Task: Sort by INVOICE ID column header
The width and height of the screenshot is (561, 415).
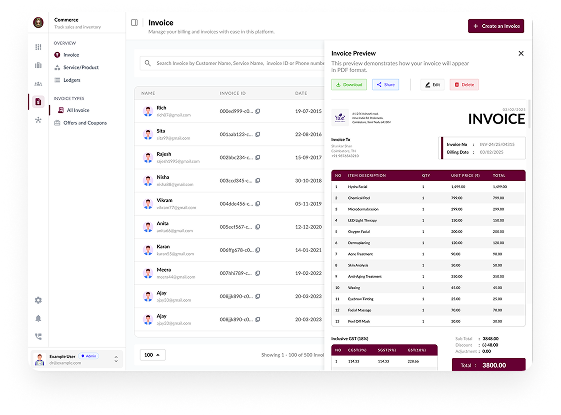Action: pyautogui.click(x=233, y=93)
